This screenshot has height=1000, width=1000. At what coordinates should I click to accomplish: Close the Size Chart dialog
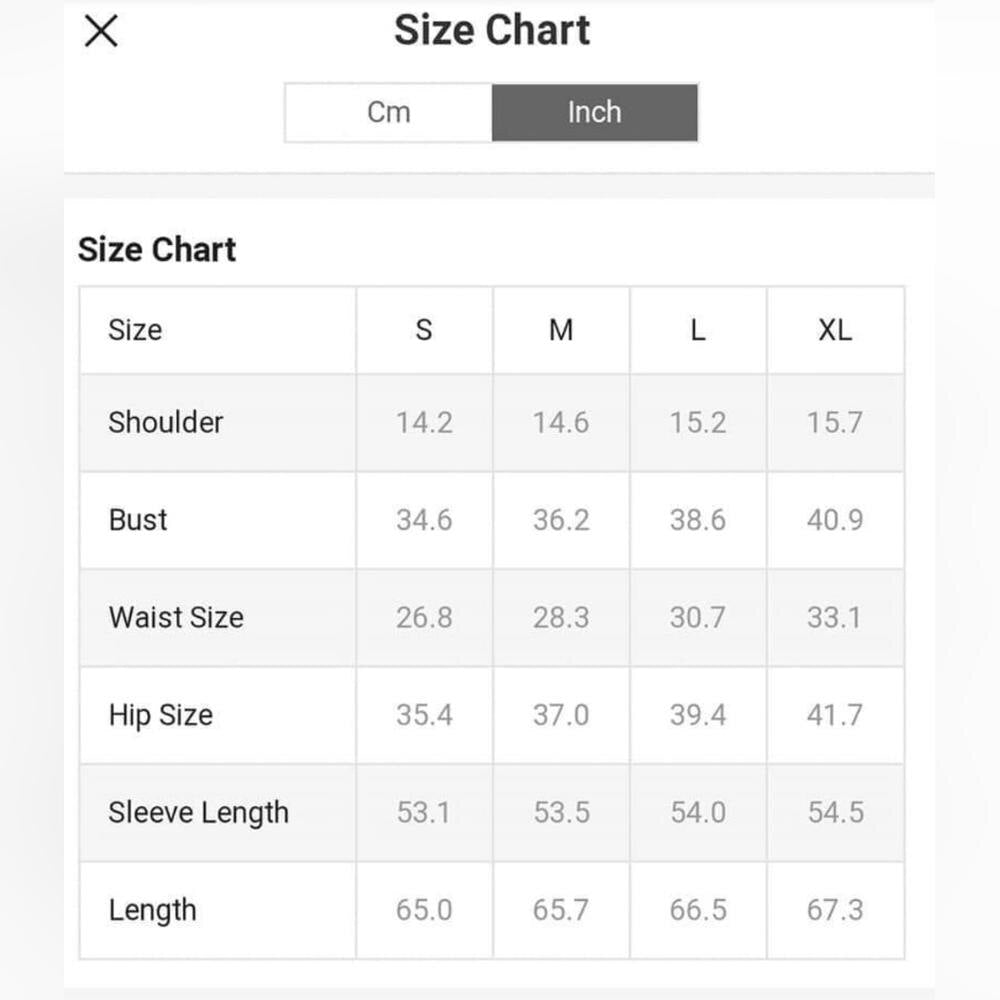[101, 31]
